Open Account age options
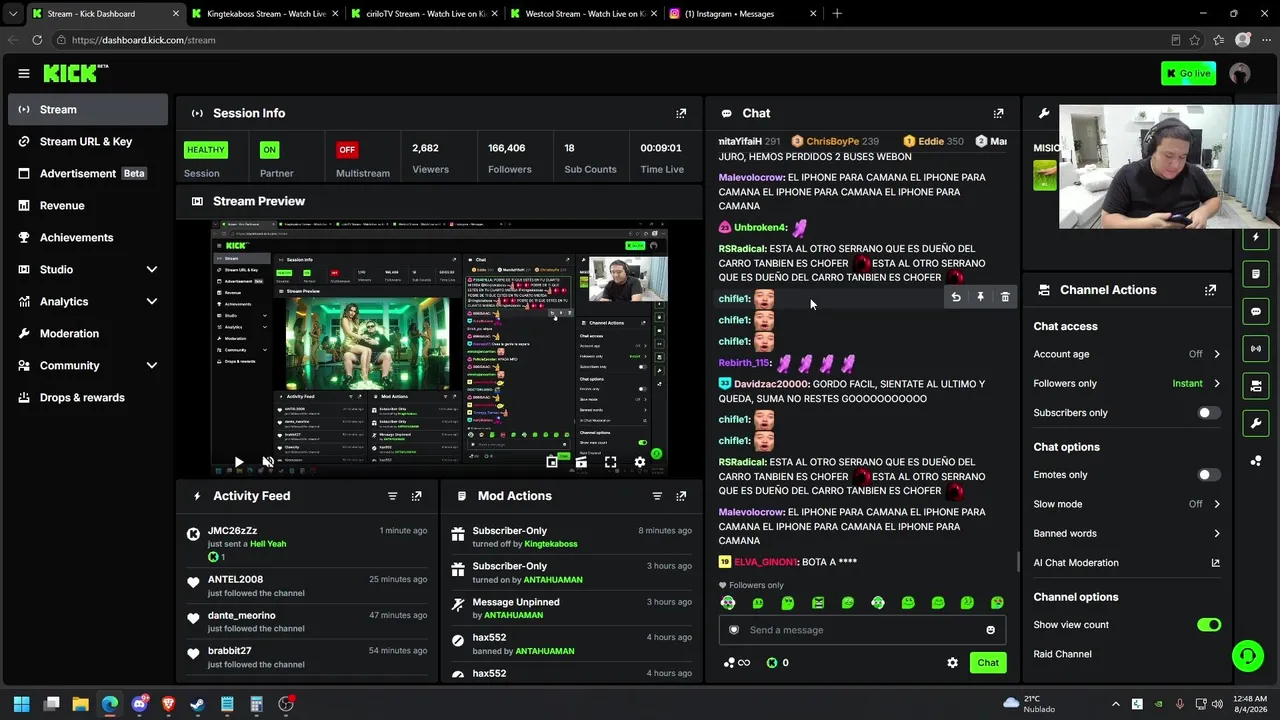This screenshot has height=720, width=1280. pos(1127,354)
